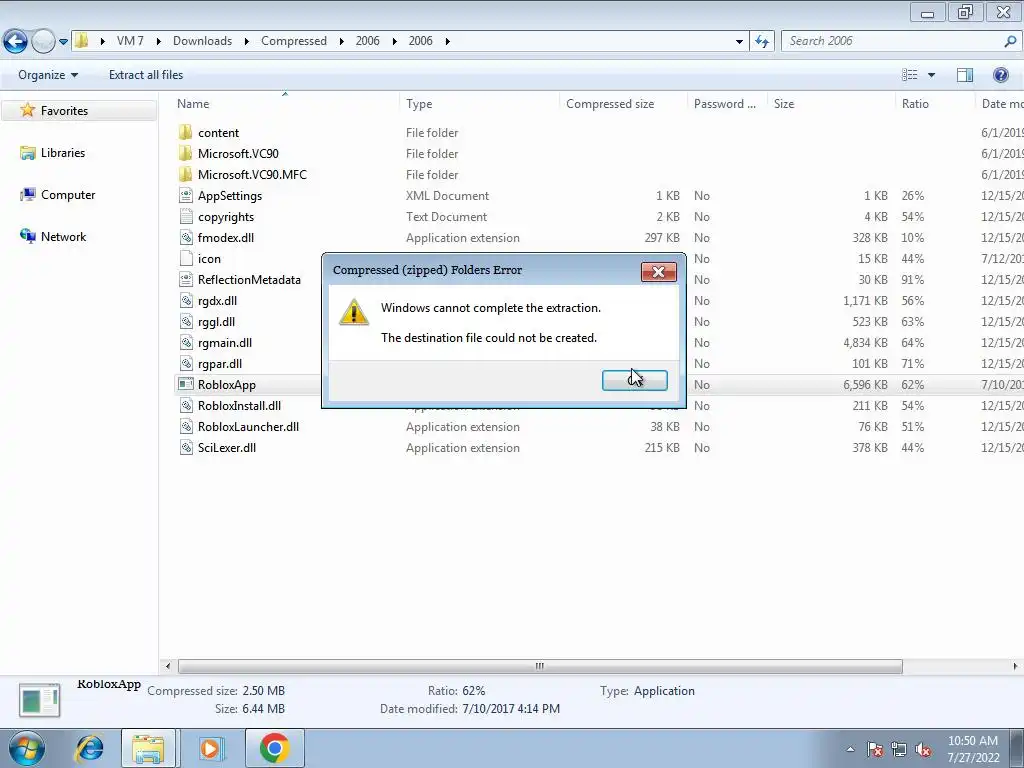Click the RobloxApp thumbnail in details pane
1024x768 pixels.
(x=39, y=700)
